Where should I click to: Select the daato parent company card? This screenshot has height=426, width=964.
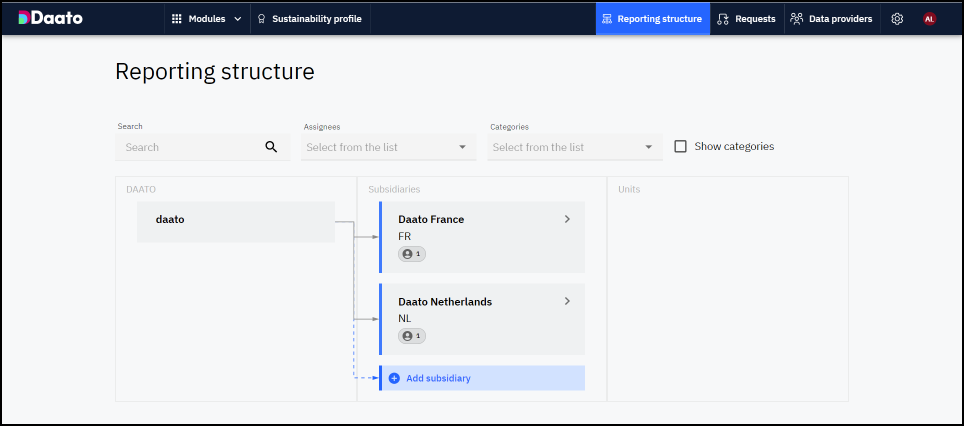tap(235, 222)
